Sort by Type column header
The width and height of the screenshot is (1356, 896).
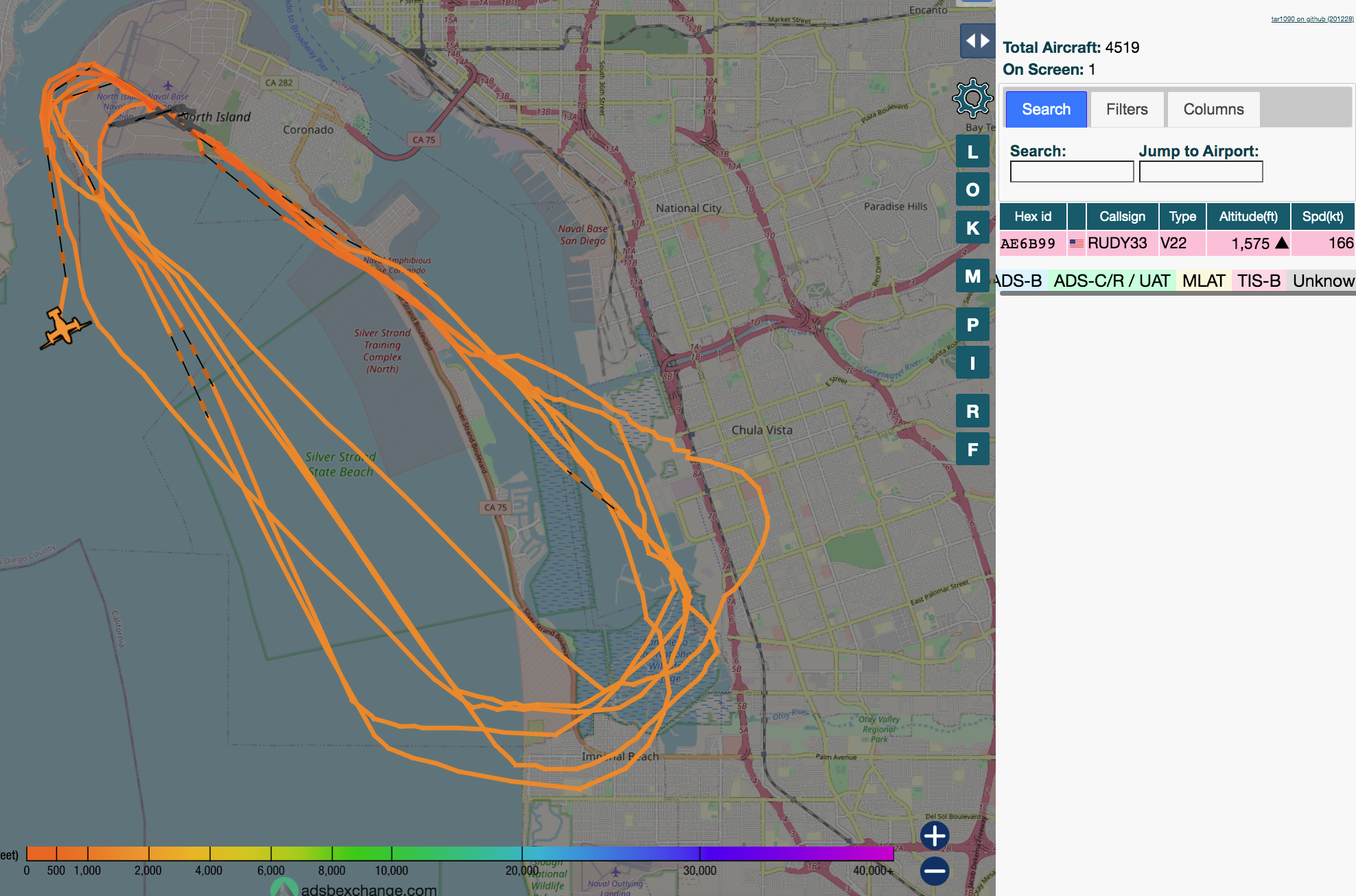(1182, 217)
